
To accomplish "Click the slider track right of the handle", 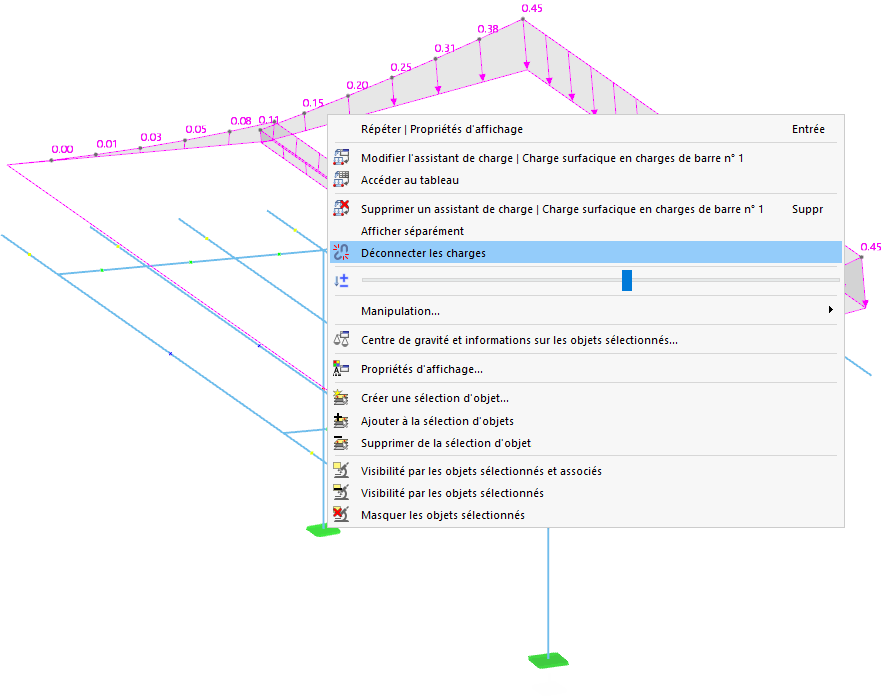I will pos(736,280).
